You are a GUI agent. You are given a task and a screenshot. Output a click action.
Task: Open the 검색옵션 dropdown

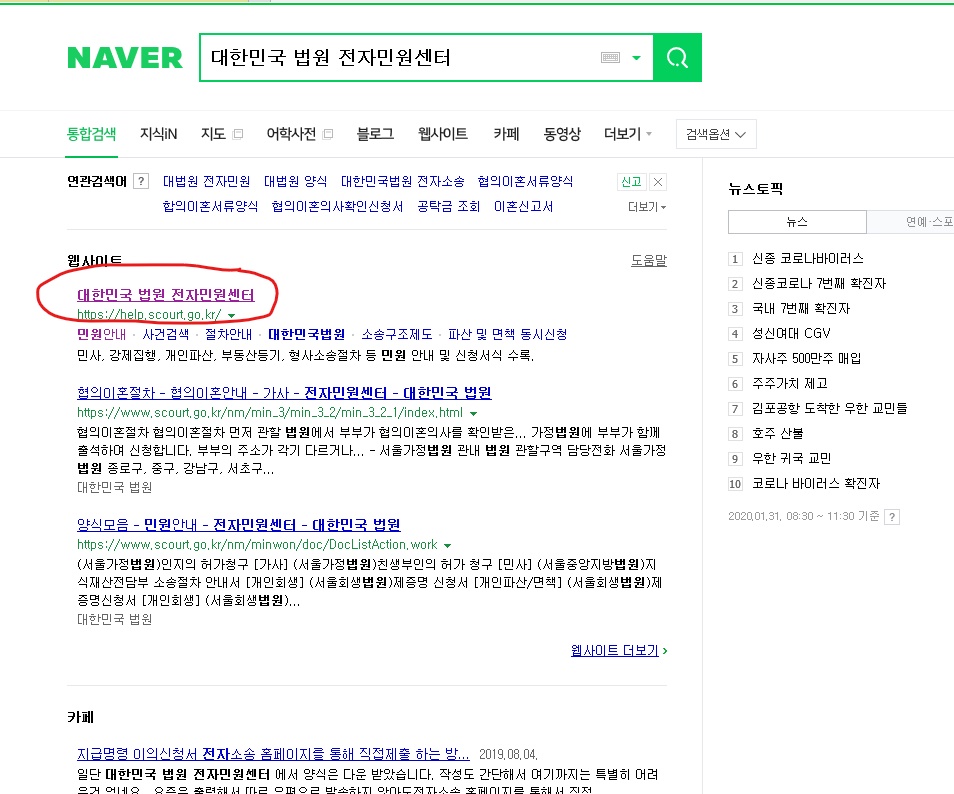coord(716,134)
